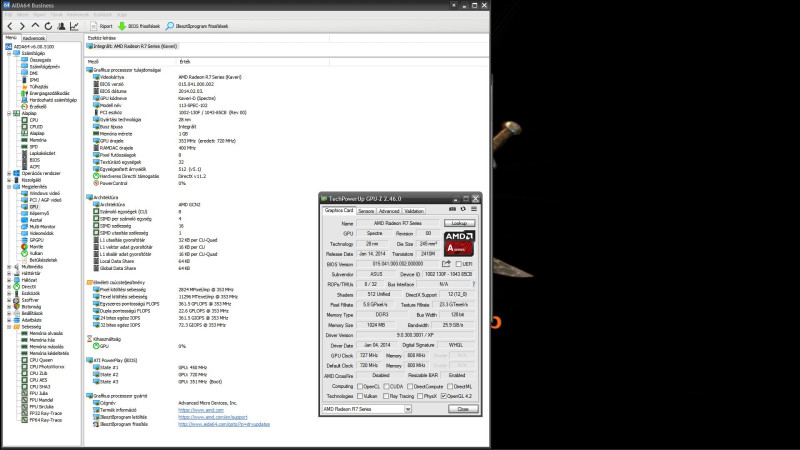The height and width of the screenshot is (450, 800).
Task: Toggle the UEFI checkbox in GPU-Z
Action: point(458,264)
